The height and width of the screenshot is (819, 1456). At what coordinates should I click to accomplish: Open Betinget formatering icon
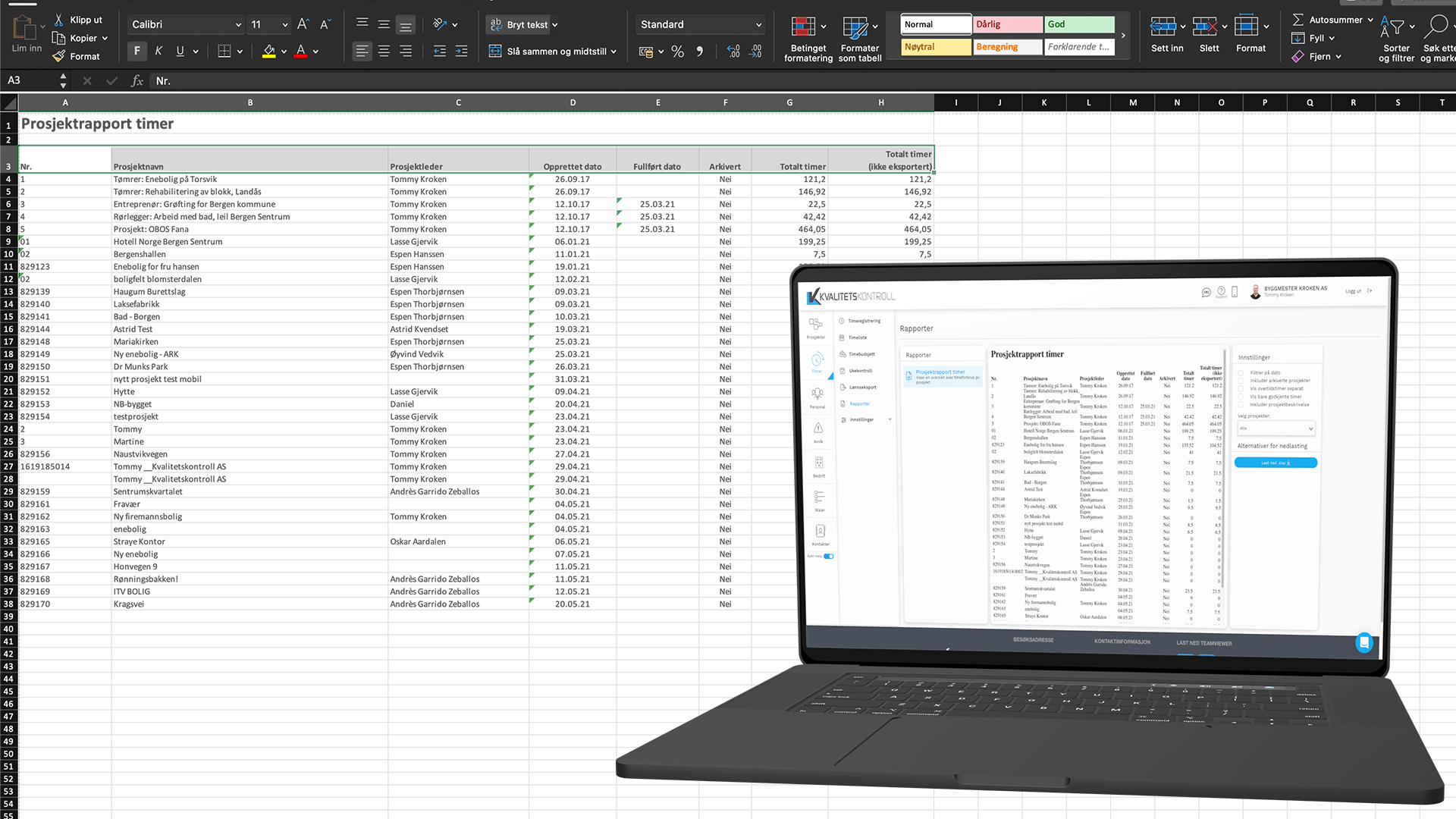(803, 27)
